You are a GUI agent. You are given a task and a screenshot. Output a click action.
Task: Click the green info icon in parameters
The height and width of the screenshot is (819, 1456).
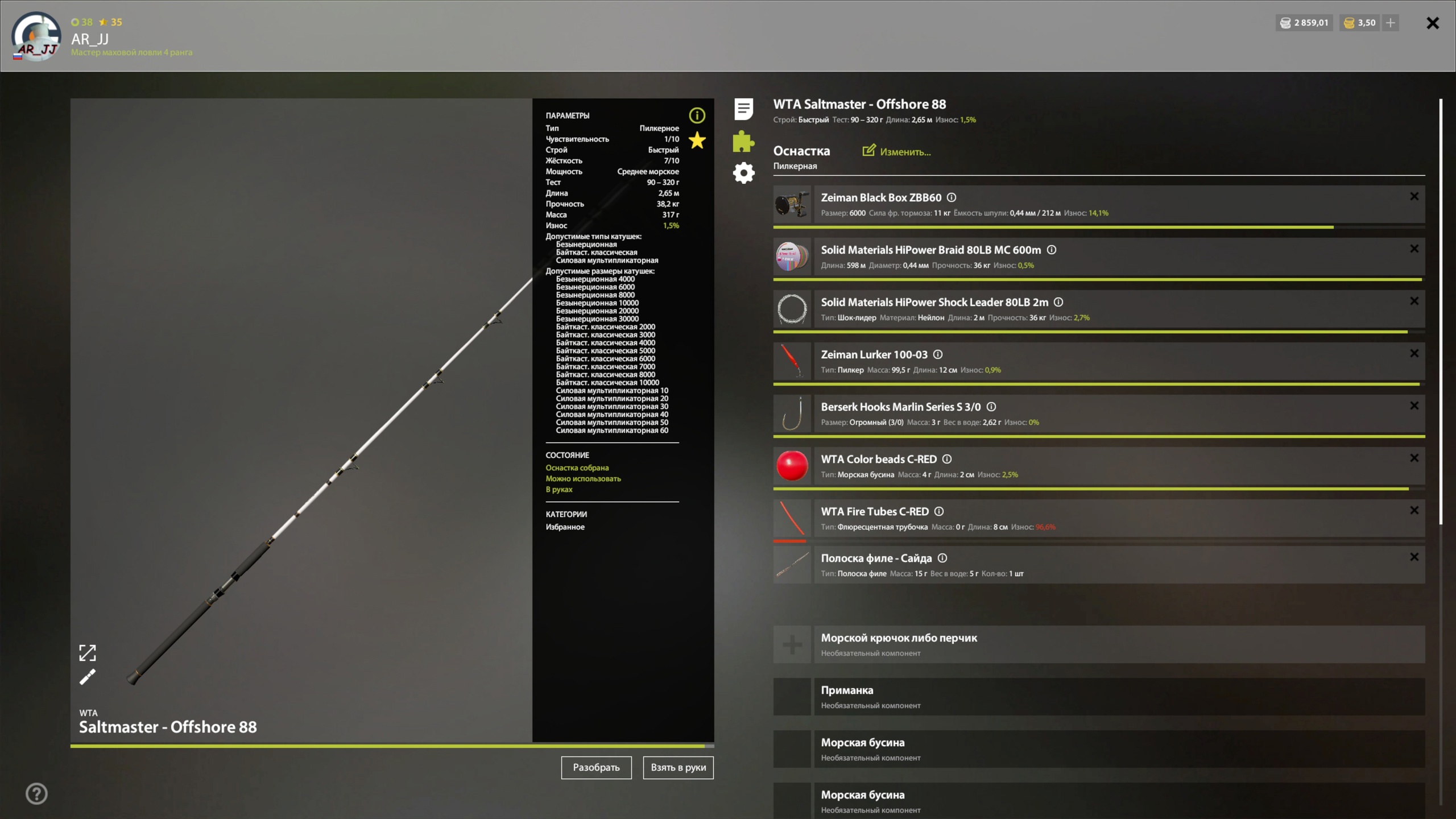[697, 115]
